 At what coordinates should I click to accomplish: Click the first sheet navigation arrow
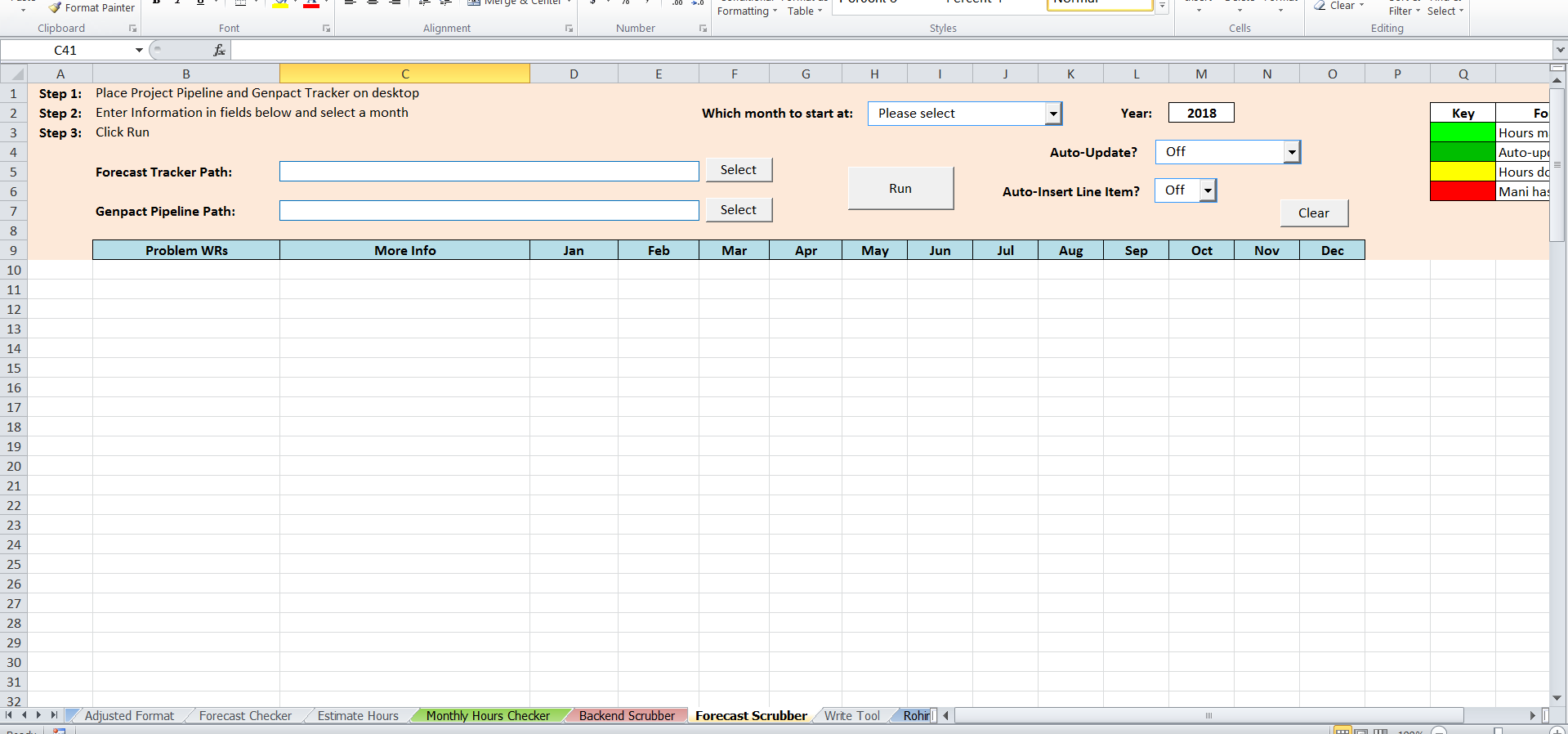9,715
